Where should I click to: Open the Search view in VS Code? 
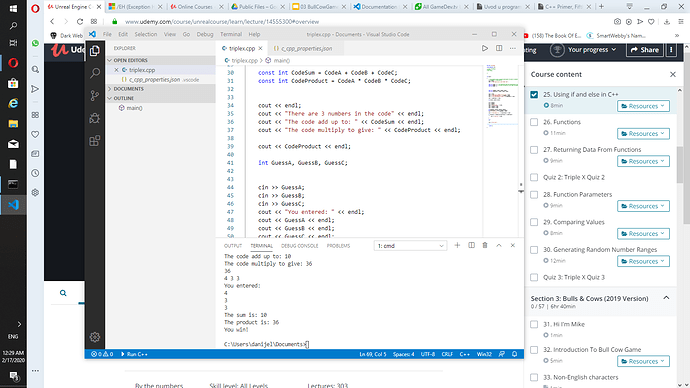(95, 73)
